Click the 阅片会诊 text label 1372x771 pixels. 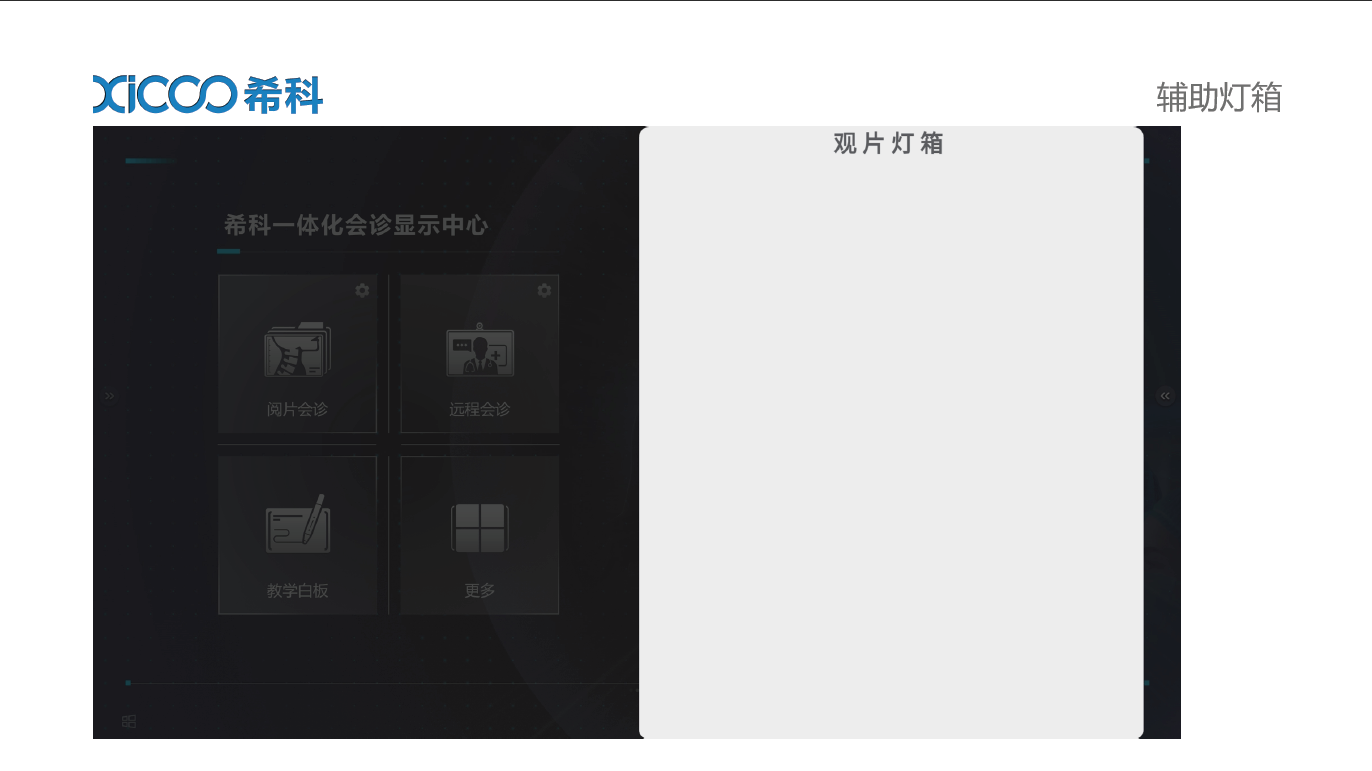(297, 409)
